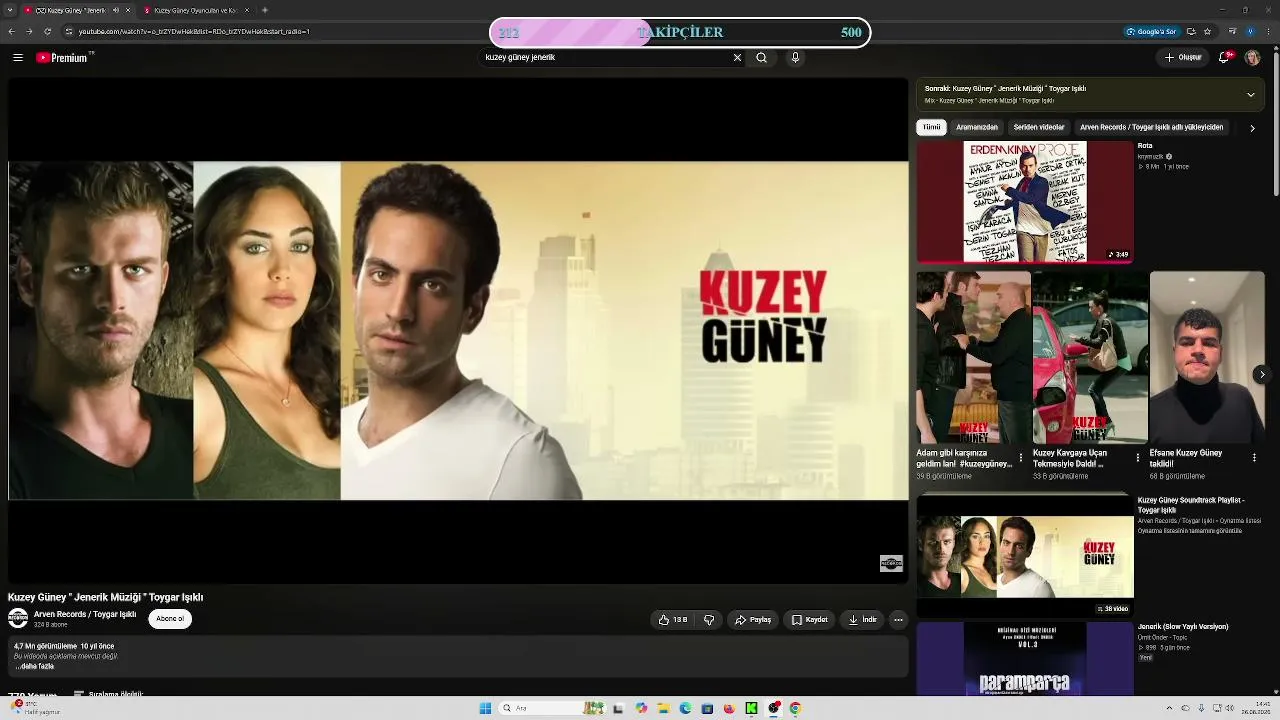The image size is (1280, 720).
Task: Create content with the Oluştur button
Action: pyautogui.click(x=1183, y=58)
